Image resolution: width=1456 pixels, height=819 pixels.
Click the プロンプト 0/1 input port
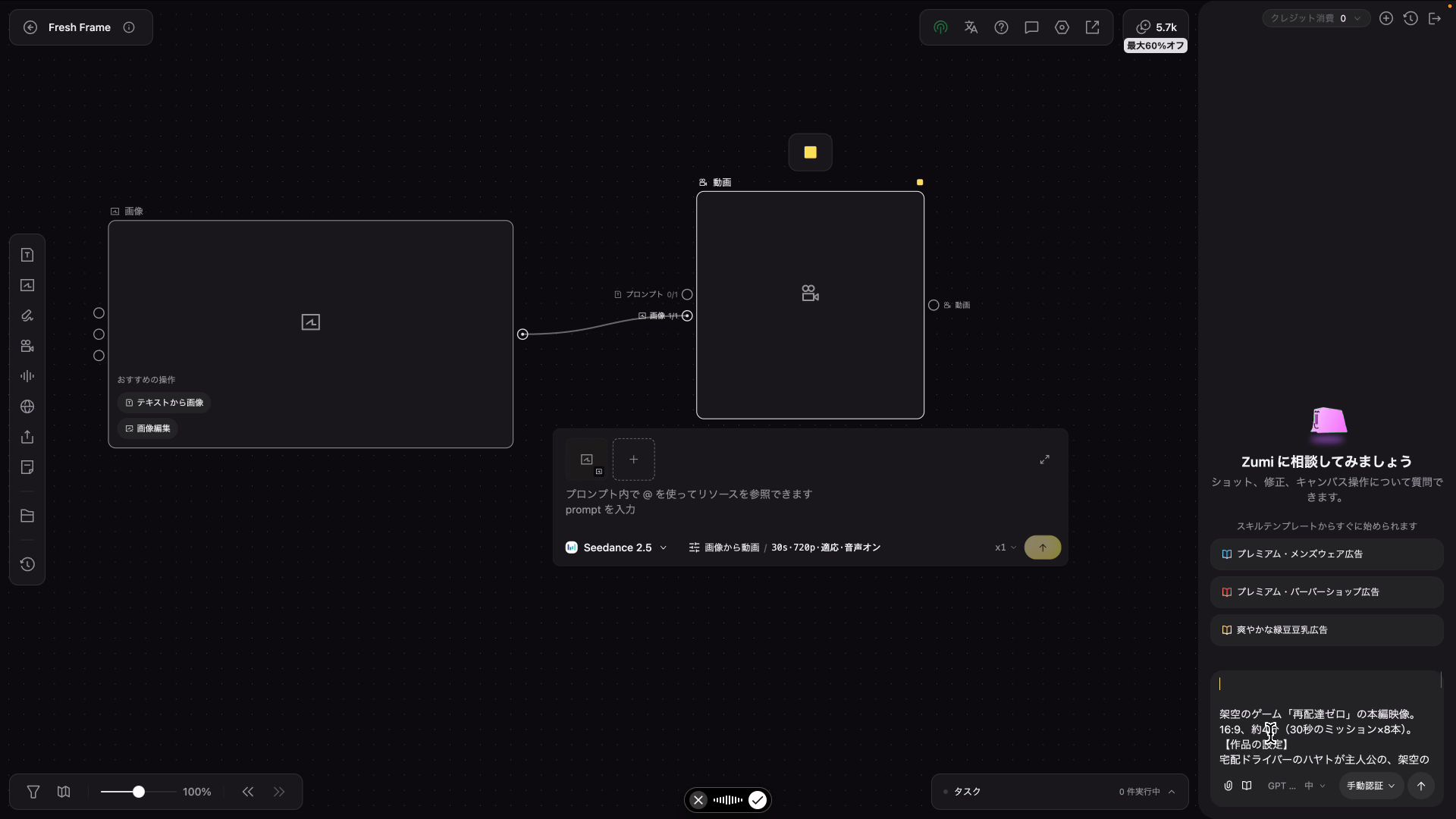(687, 294)
